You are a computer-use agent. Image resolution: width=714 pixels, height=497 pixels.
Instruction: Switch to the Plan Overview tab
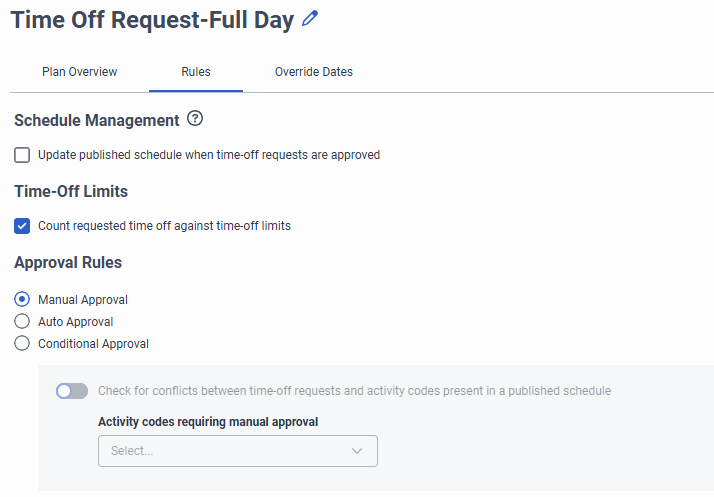pyautogui.click(x=79, y=72)
